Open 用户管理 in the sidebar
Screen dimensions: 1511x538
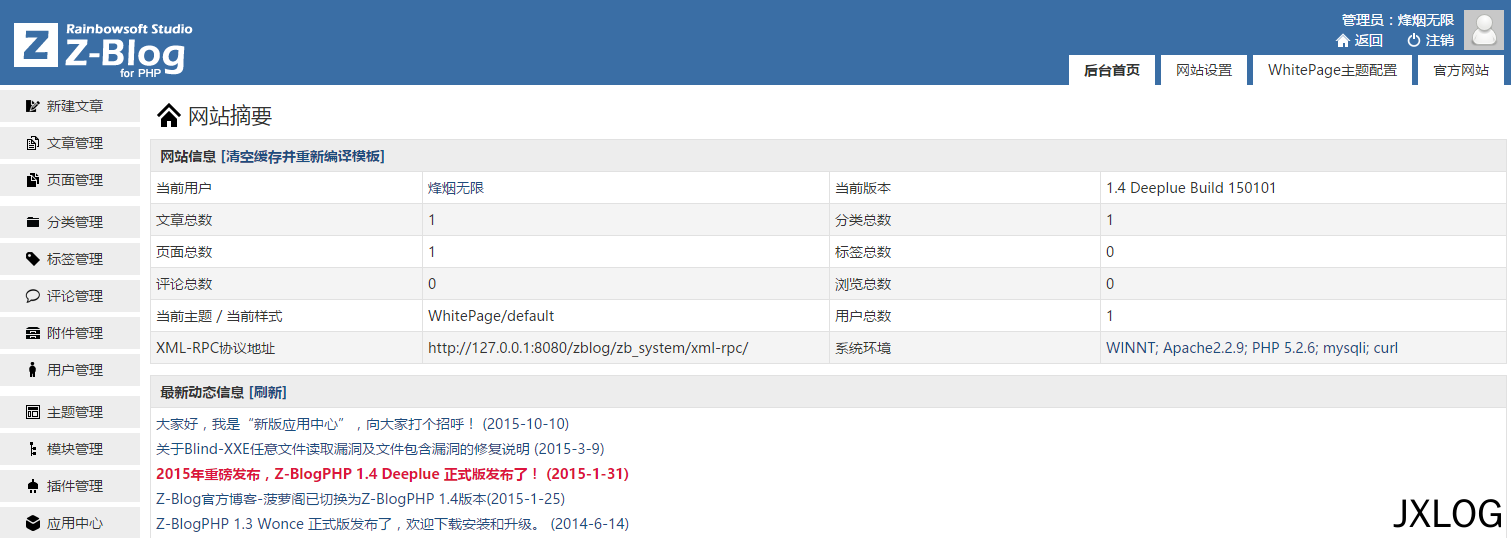[x=70, y=370]
